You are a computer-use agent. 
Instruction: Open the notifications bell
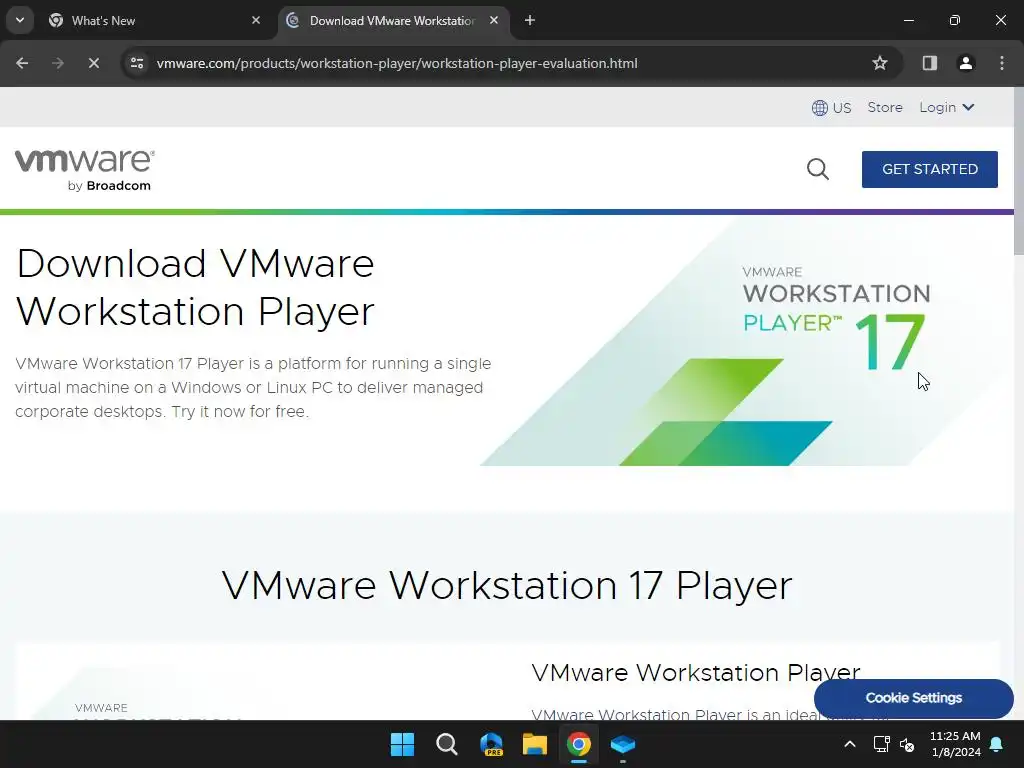997,744
